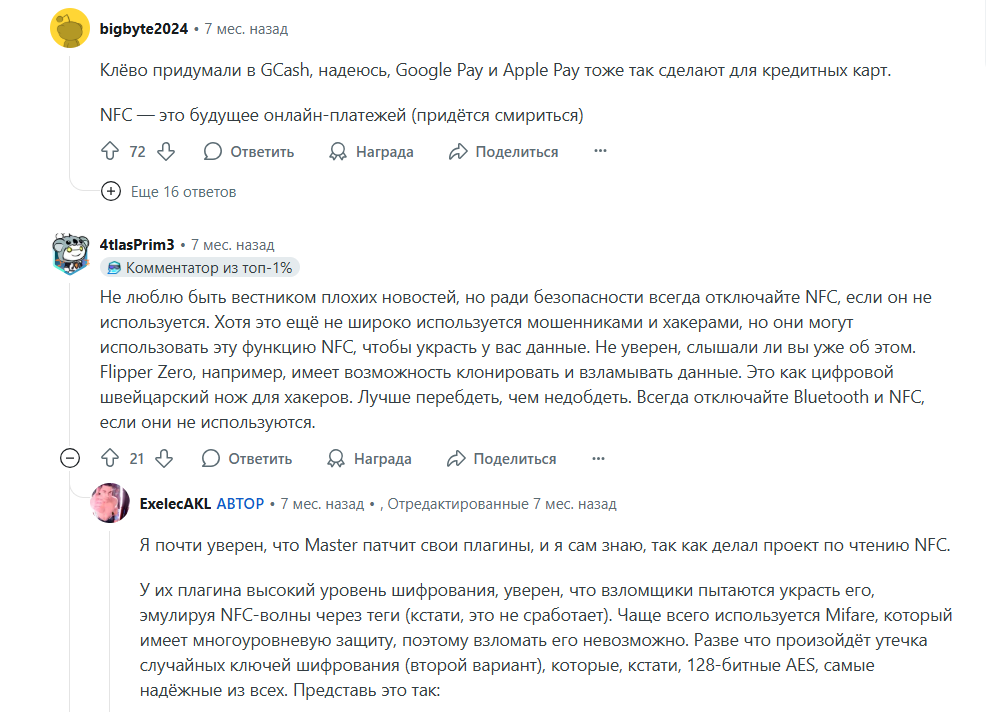The width and height of the screenshot is (986, 712).
Task: Give an award to bigbyte2024's comment
Action: 371,152
